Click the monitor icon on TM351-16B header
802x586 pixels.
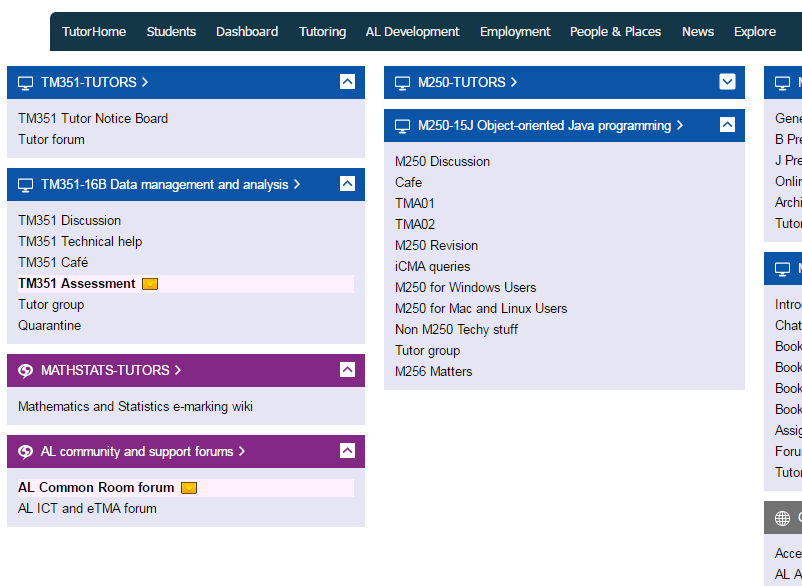pyautogui.click(x=25, y=184)
